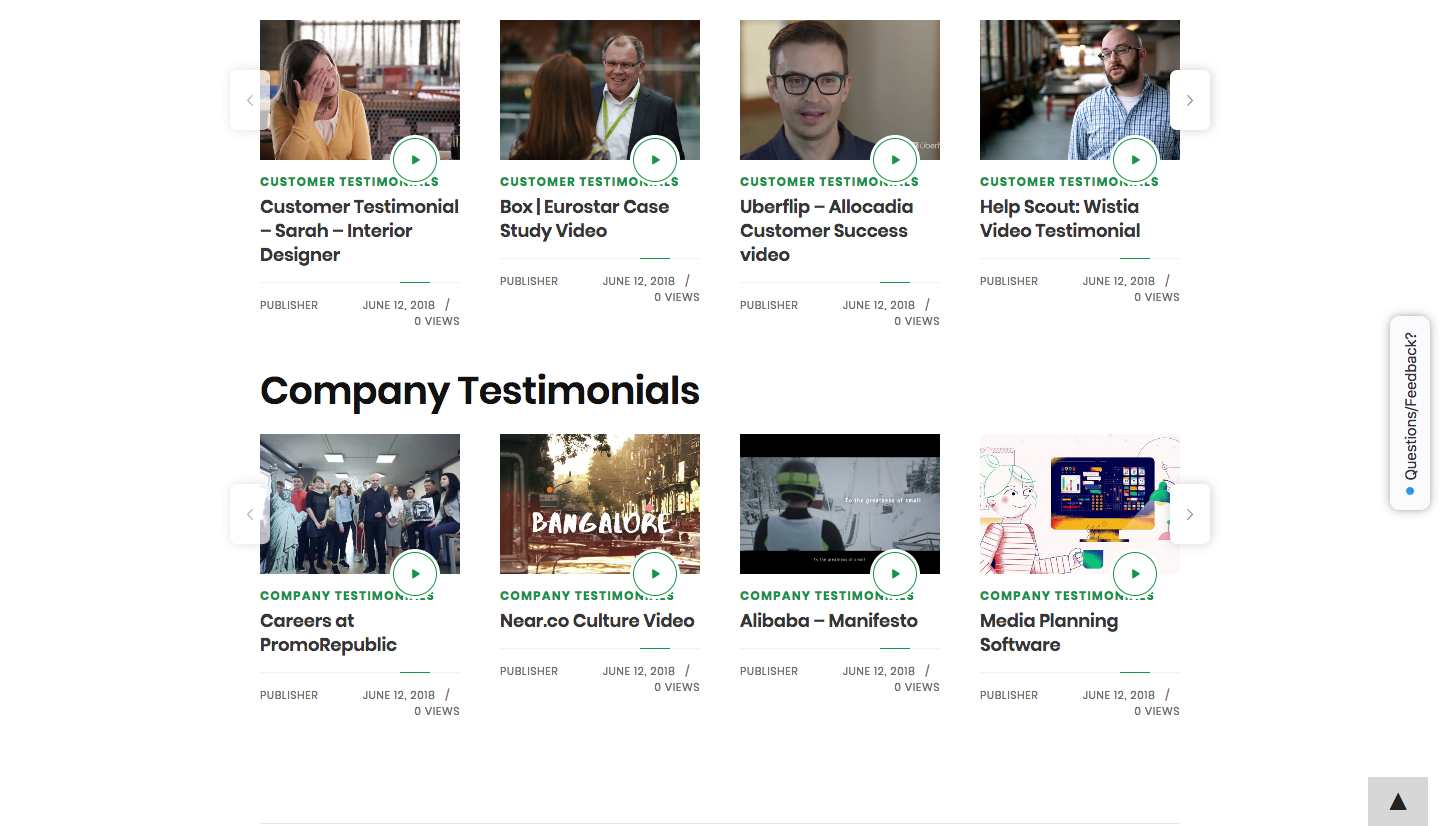This screenshot has width=1440, height=826.
Task: Click Publisher under Sarah Interior Designer video
Action: tap(289, 305)
